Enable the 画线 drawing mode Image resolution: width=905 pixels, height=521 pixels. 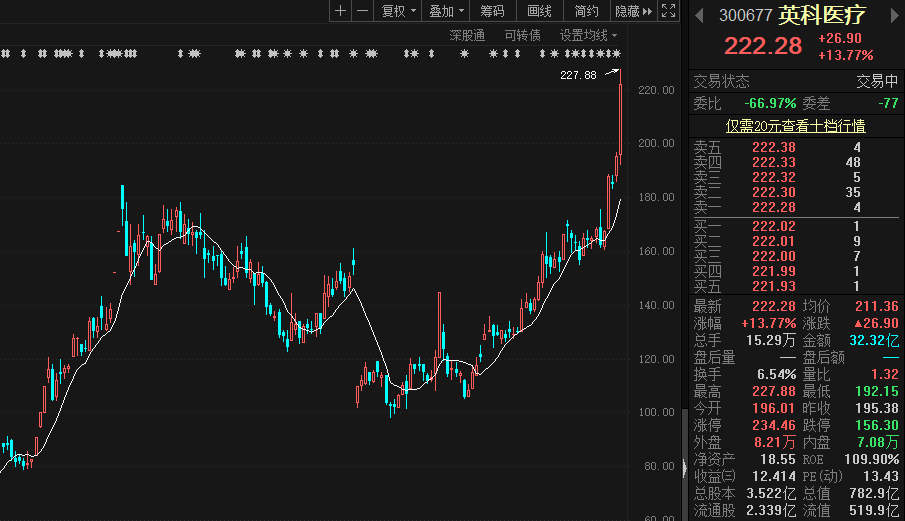click(539, 11)
